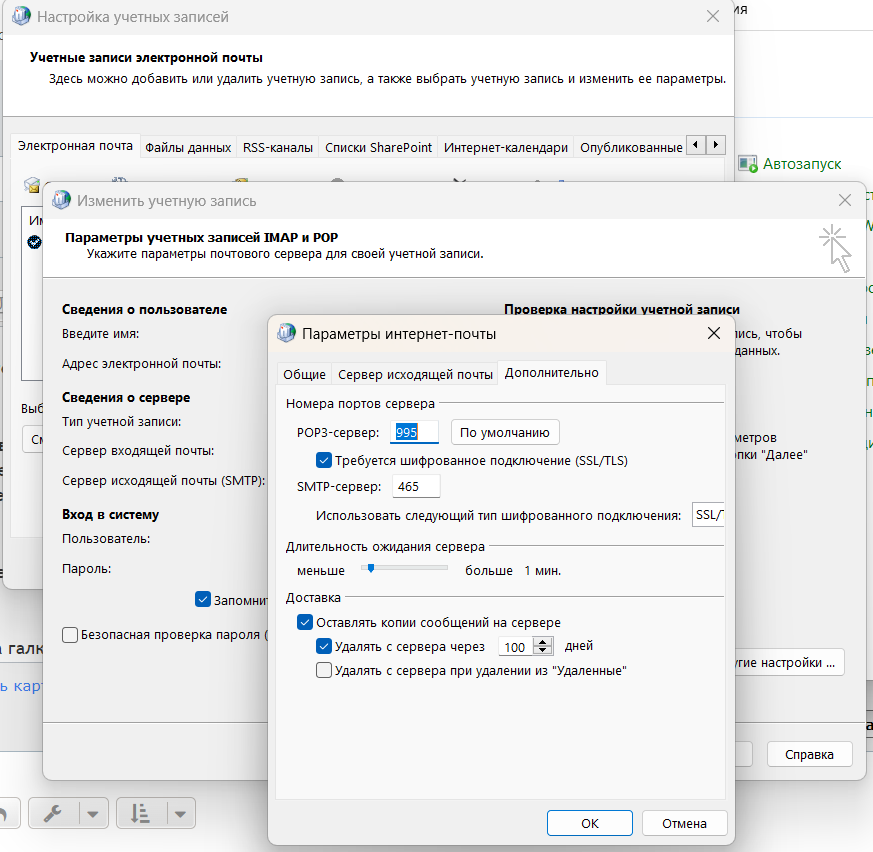Open the dropdown arrow beside the sort icon
Image resolution: width=873 pixels, height=852 pixels.
tap(180, 814)
